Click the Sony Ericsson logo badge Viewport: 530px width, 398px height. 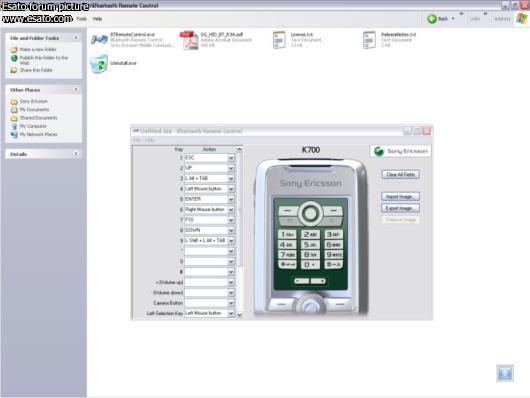click(401, 151)
